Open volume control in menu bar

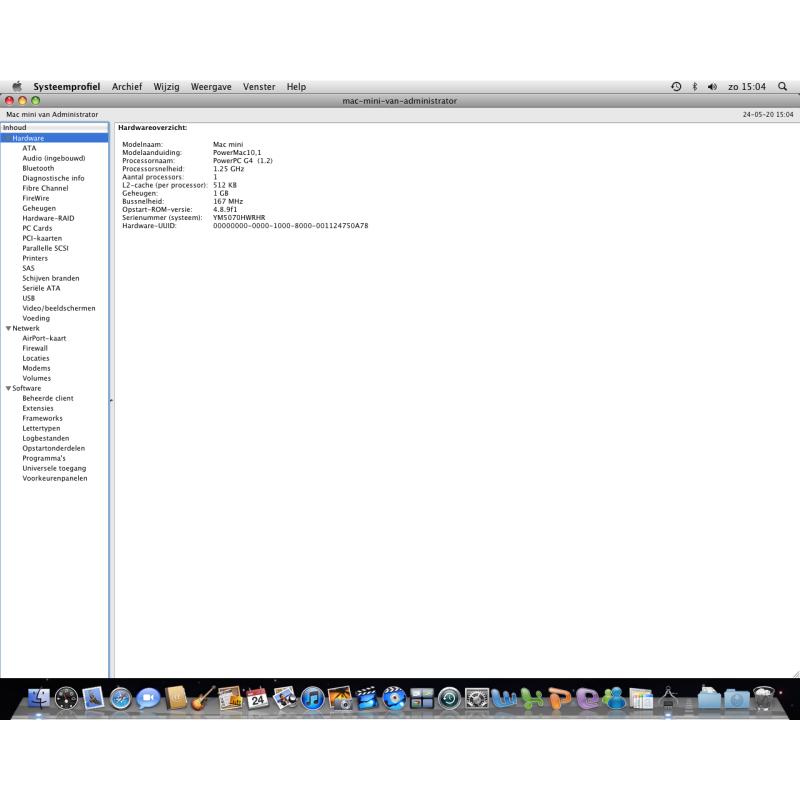pyautogui.click(x=712, y=87)
